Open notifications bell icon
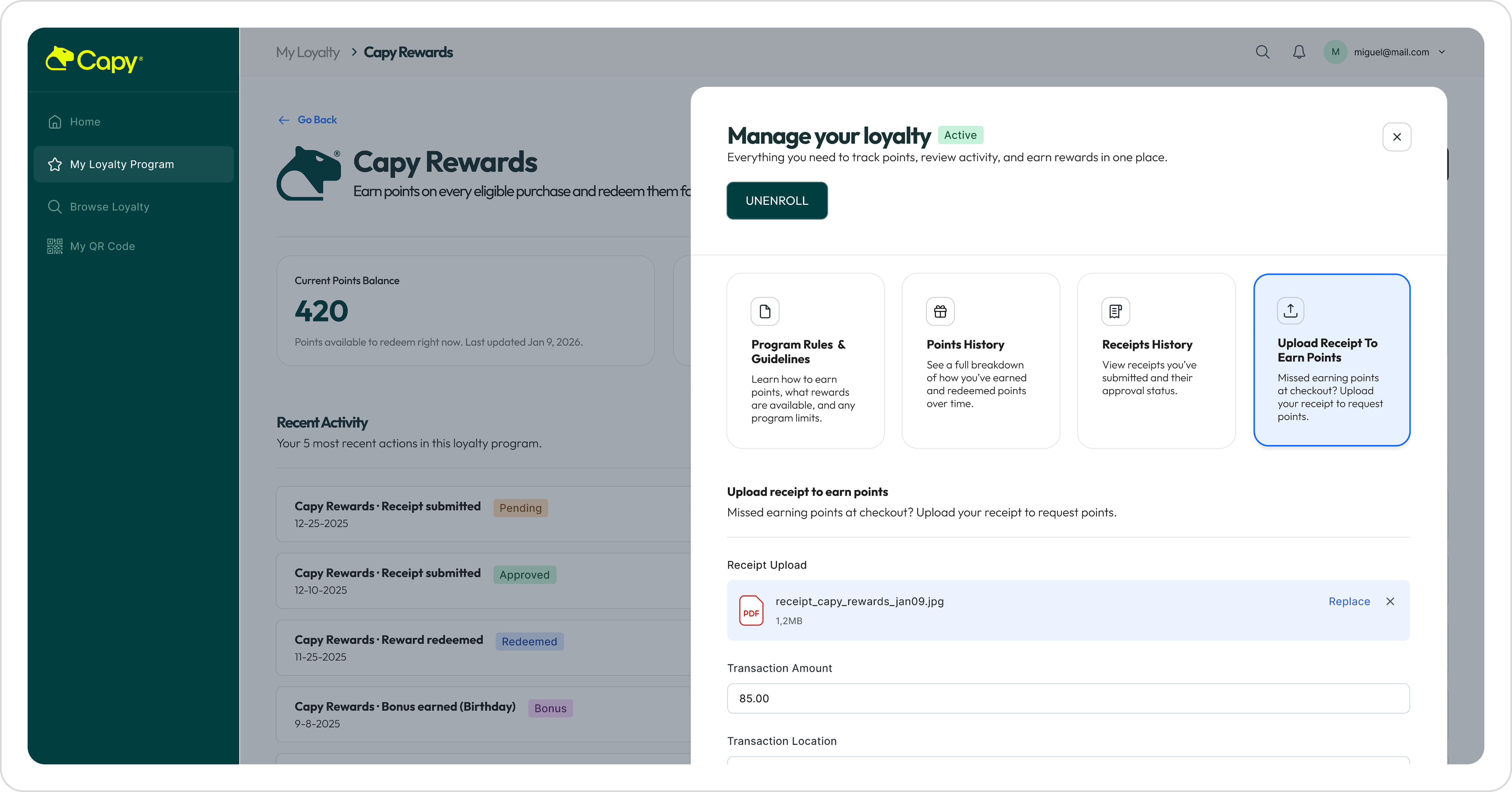 click(1299, 52)
